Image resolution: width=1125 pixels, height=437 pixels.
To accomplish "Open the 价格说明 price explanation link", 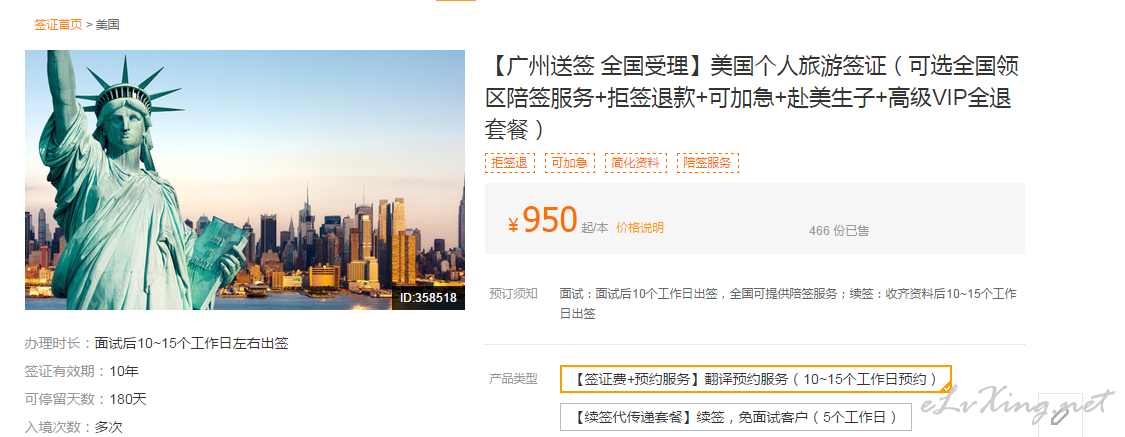I will (640, 227).
